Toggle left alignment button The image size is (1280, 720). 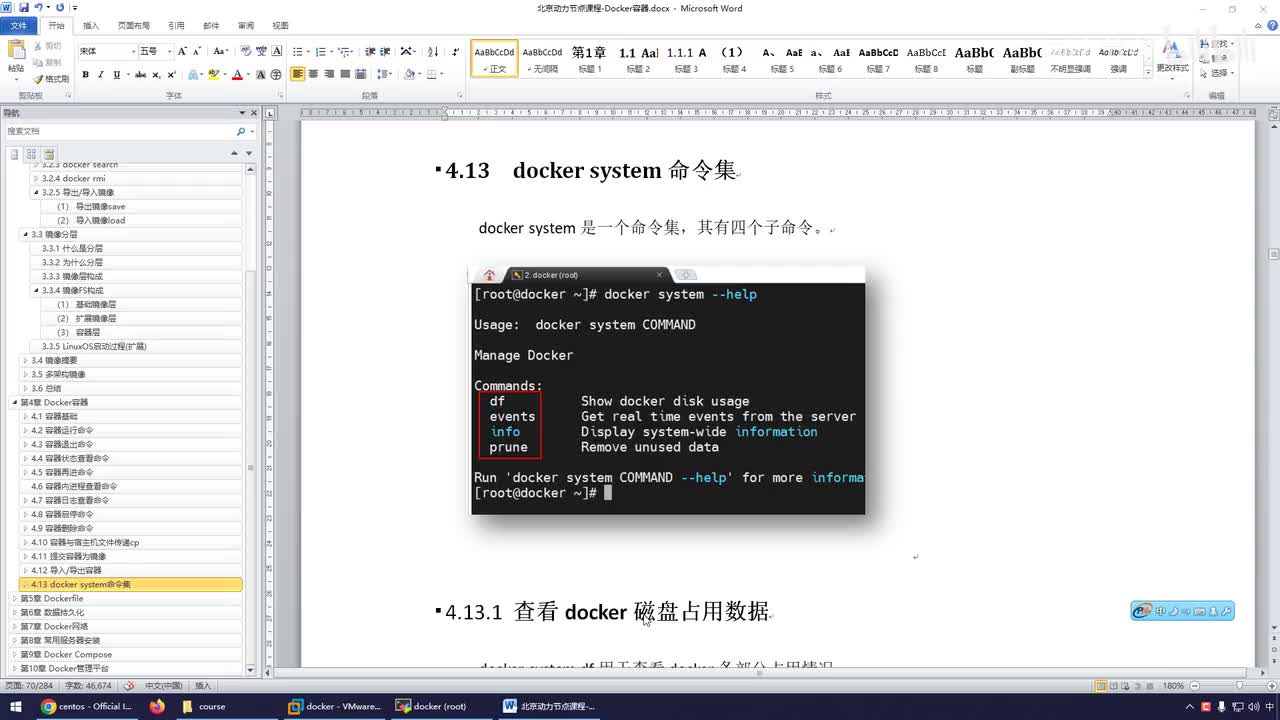point(298,74)
